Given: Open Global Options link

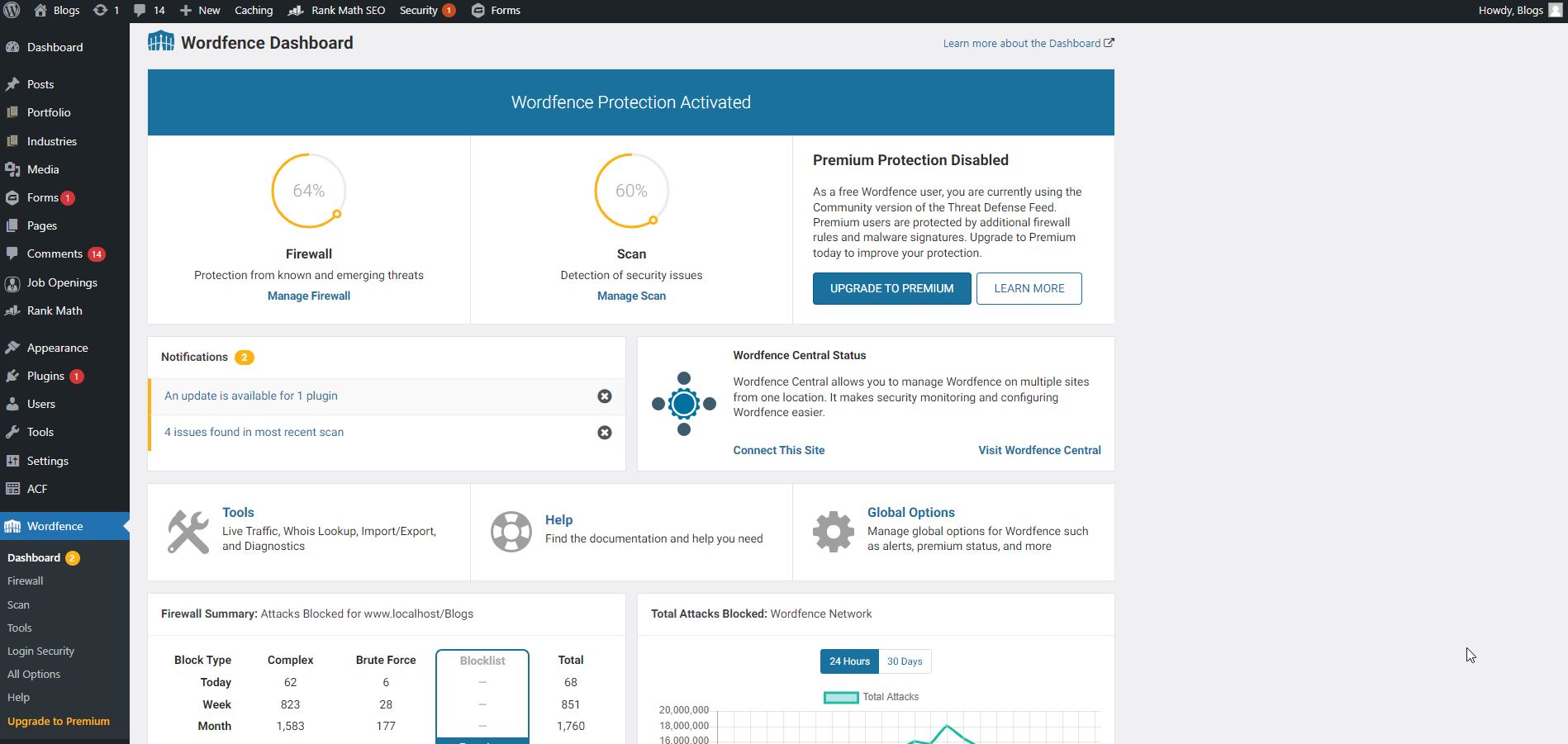Looking at the screenshot, I should click(911, 512).
